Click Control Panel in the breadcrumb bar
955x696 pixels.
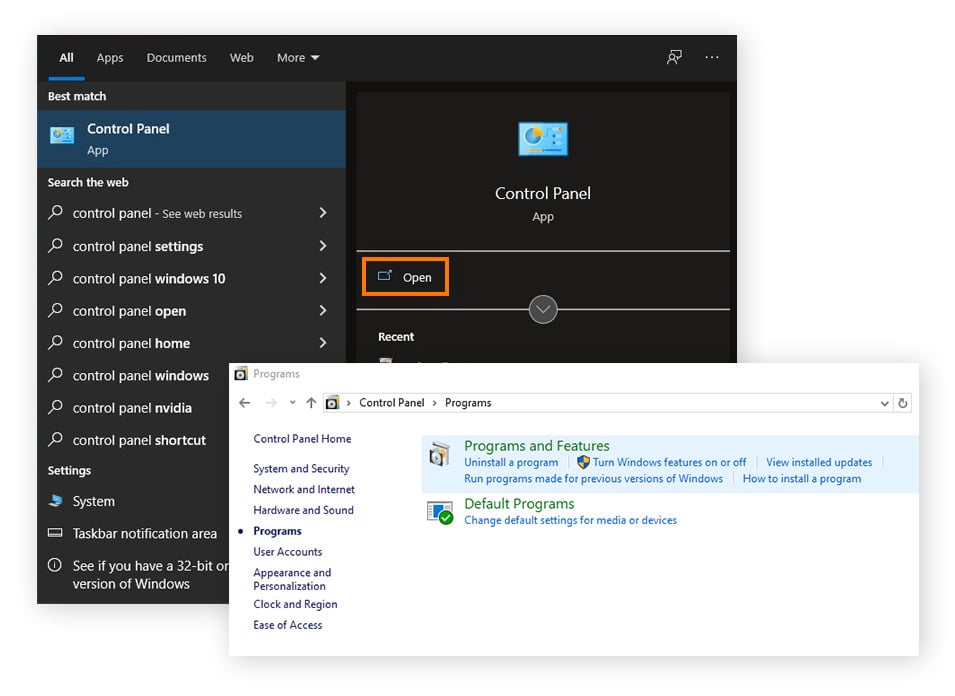391,402
